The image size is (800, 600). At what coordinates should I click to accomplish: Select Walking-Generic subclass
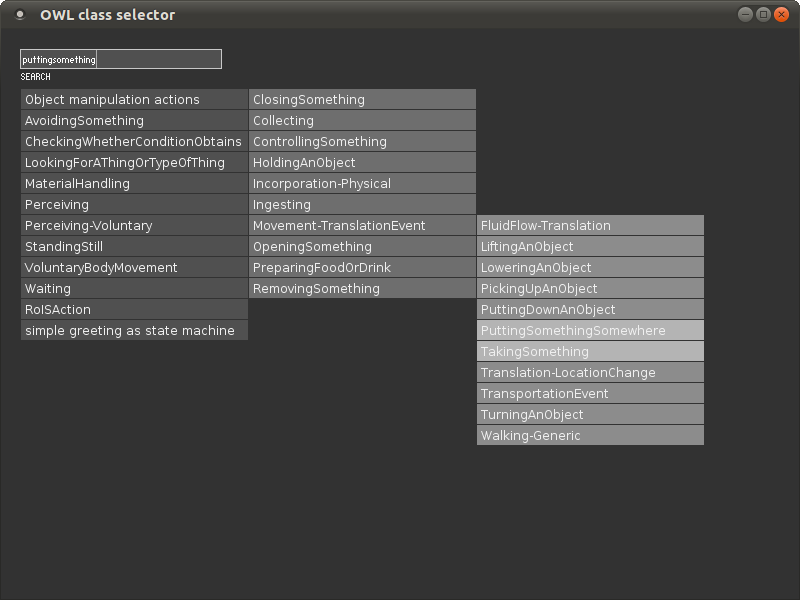coord(590,435)
